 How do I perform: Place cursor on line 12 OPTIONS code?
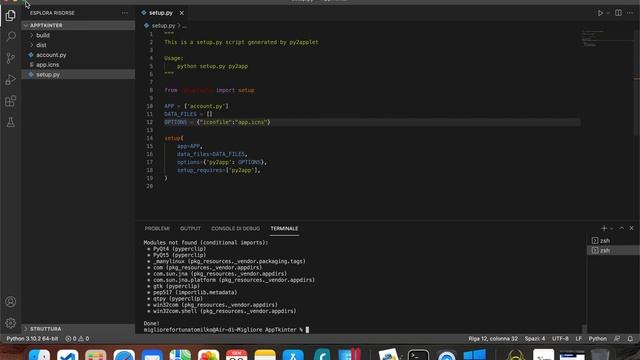pyautogui.click(x=217, y=122)
